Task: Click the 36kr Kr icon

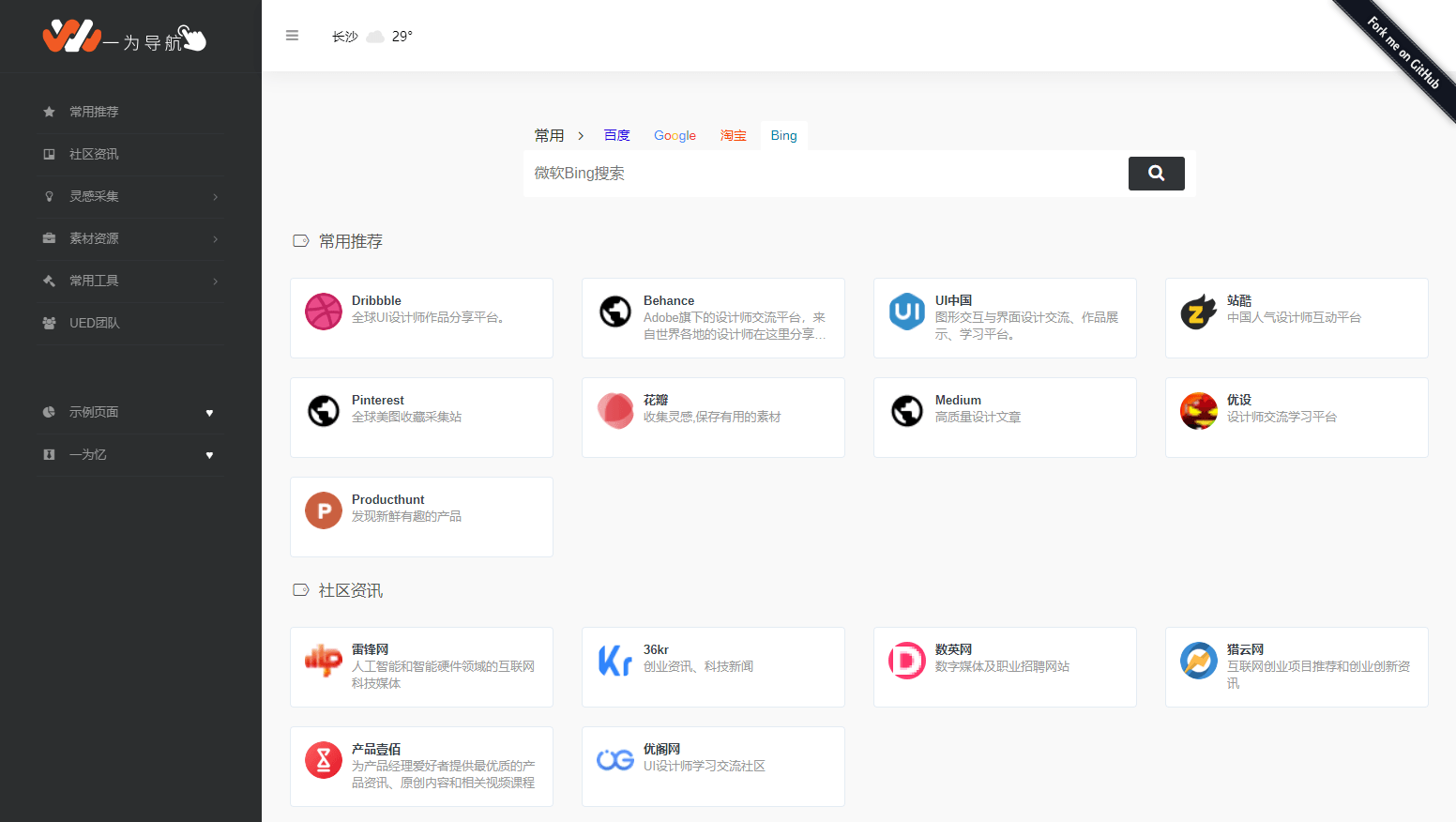Action: (x=614, y=660)
